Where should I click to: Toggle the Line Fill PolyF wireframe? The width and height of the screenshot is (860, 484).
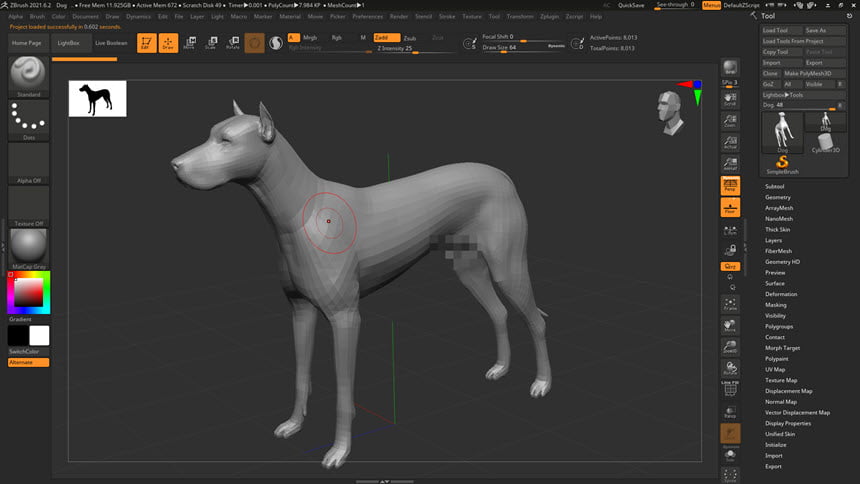click(x=730, y=389)
